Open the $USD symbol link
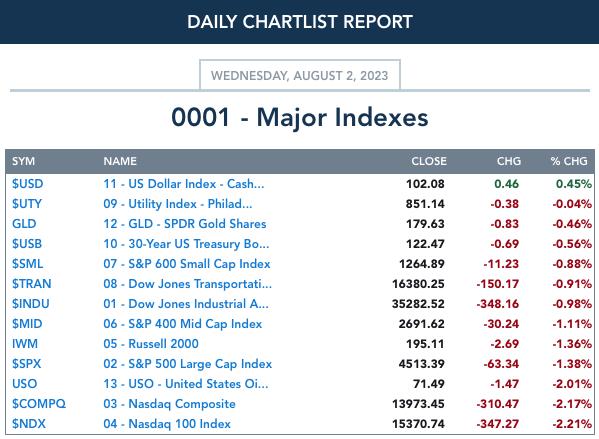599x439 pixels. tap(28, 184)
